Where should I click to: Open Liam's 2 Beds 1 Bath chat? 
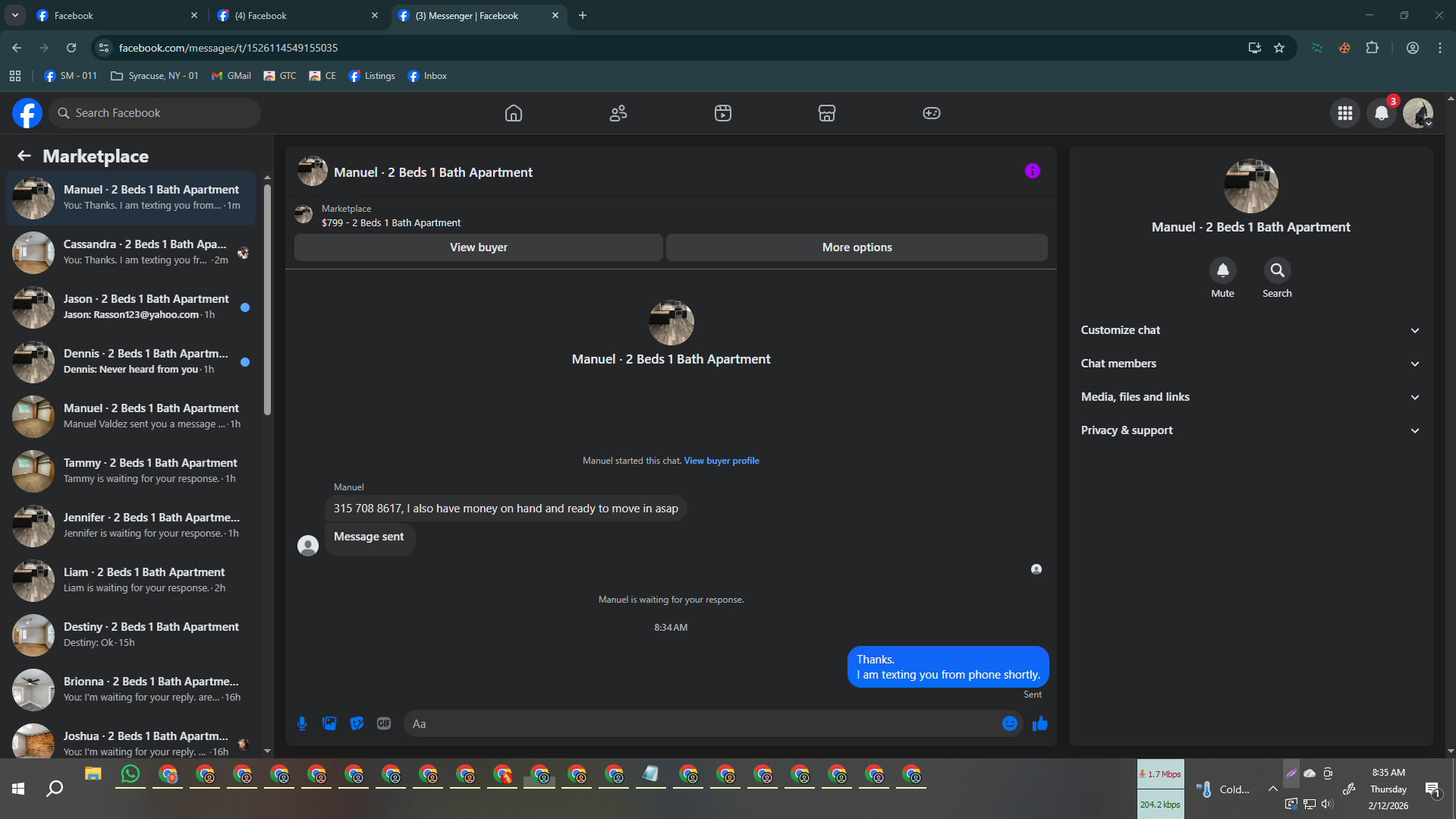(131, 581)
